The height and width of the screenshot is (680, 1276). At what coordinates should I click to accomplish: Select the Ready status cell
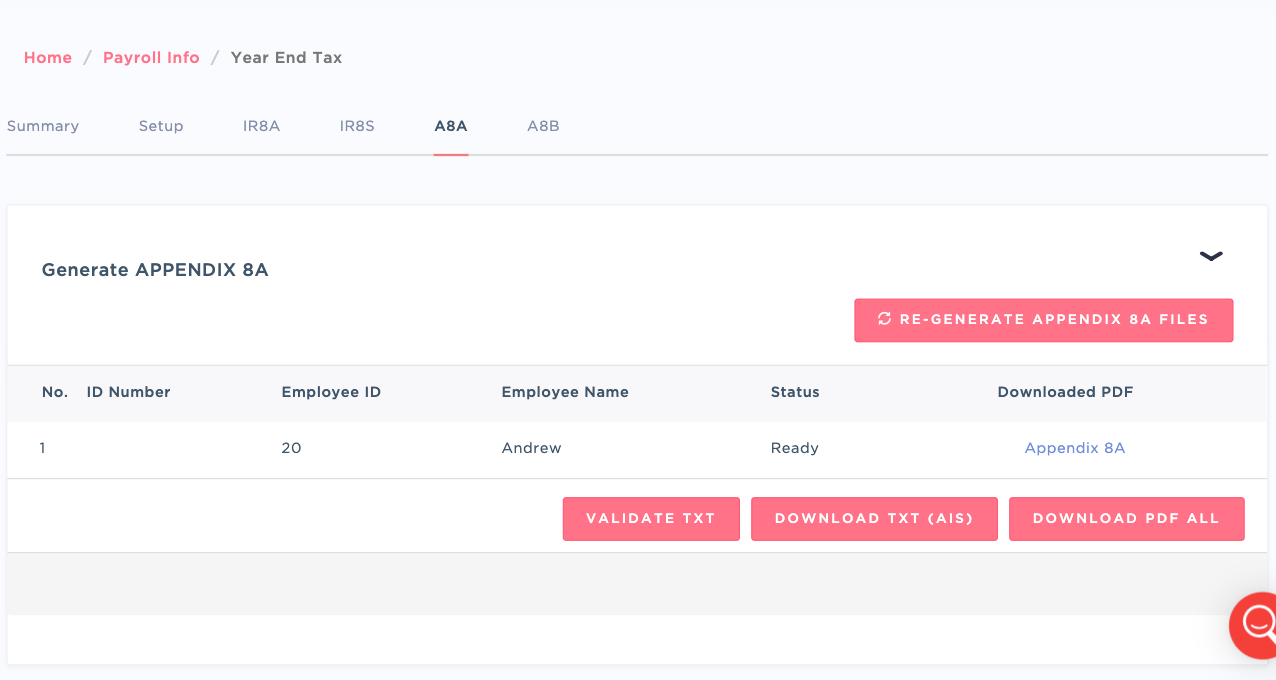point(795,448)
